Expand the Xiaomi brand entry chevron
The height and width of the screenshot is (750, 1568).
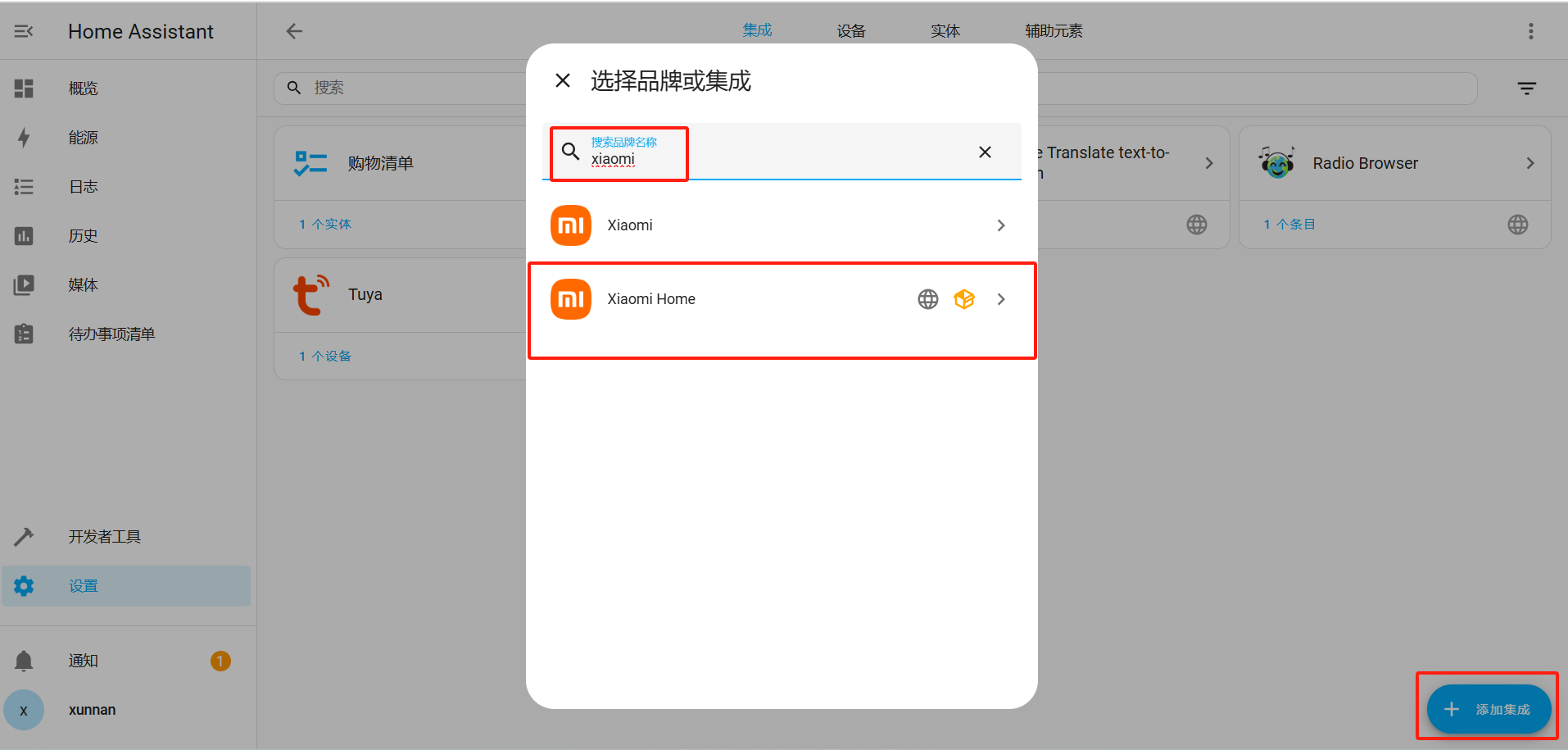point(1001,225)
